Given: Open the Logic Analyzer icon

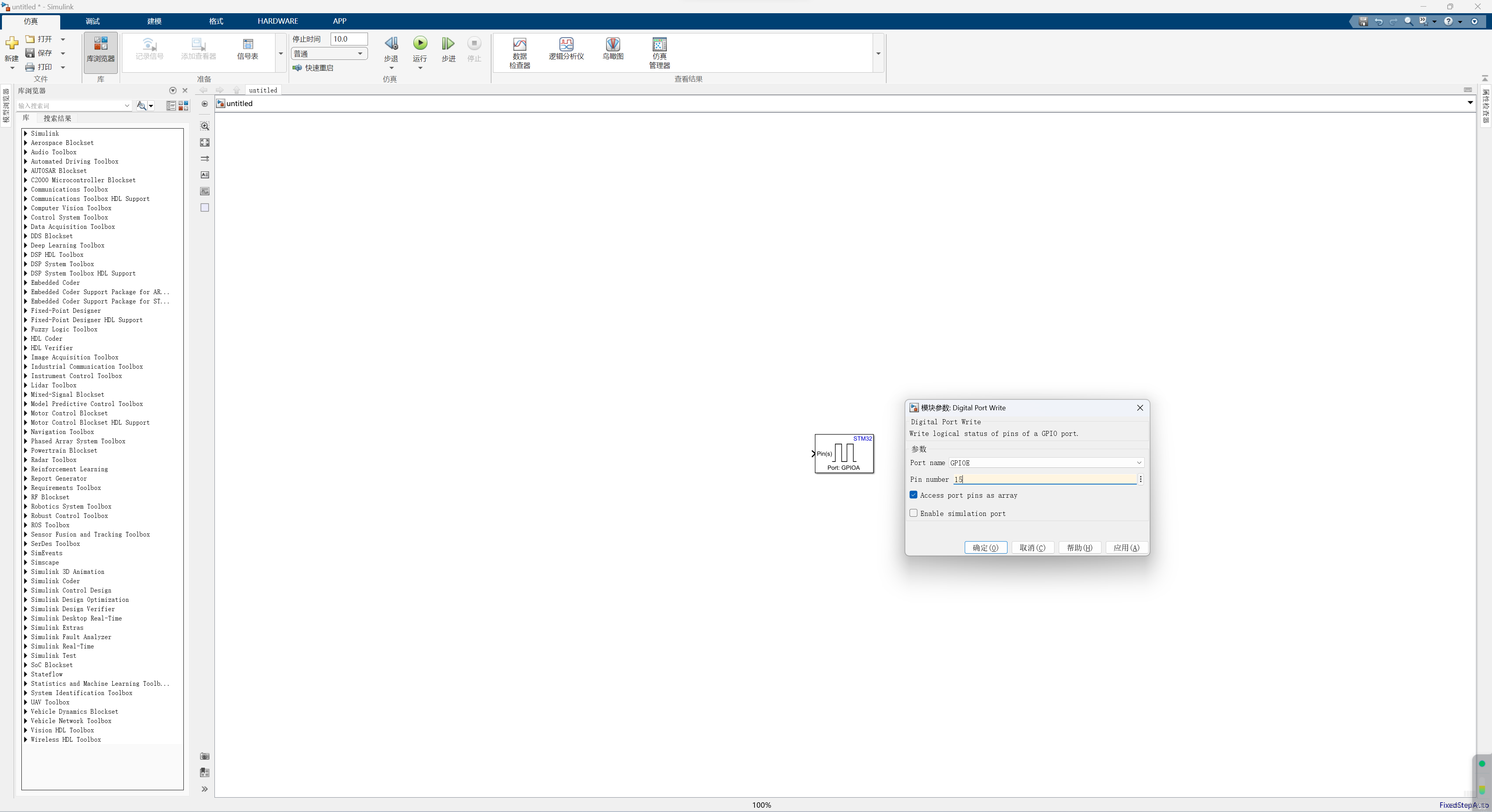Looking at the screenshot, I should 566,45.
